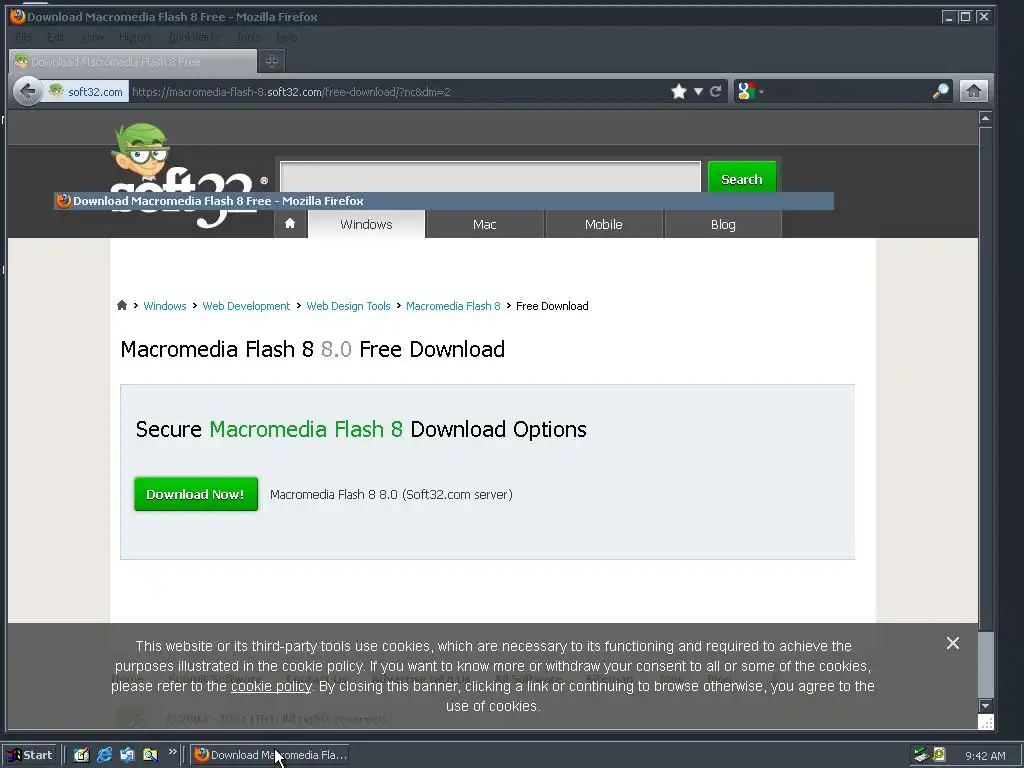Click the Free Download breadcrumb text

coord(552,306)
